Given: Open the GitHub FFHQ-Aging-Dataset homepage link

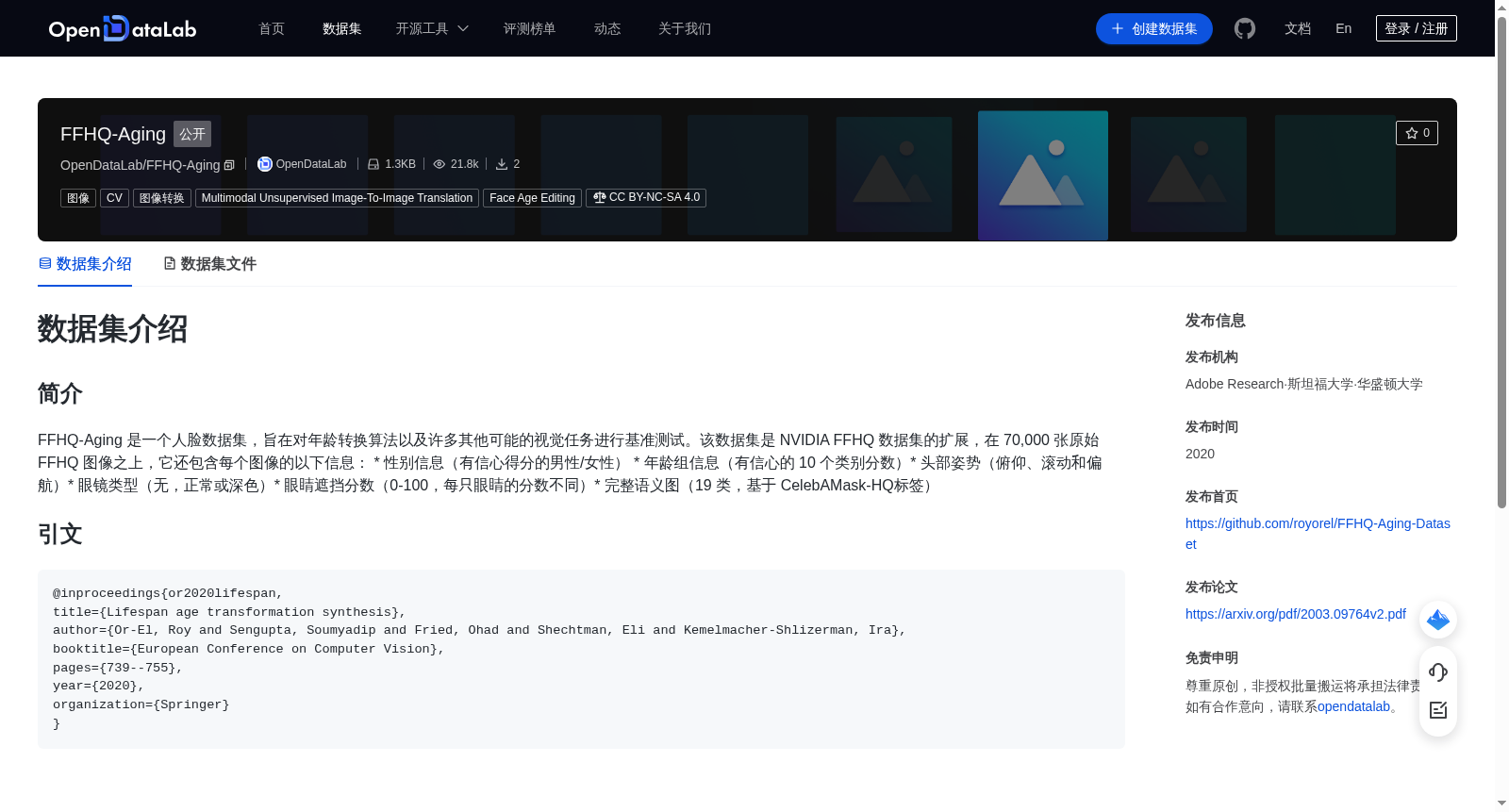Looking at the screenshot, I should tap(1318, 534).
